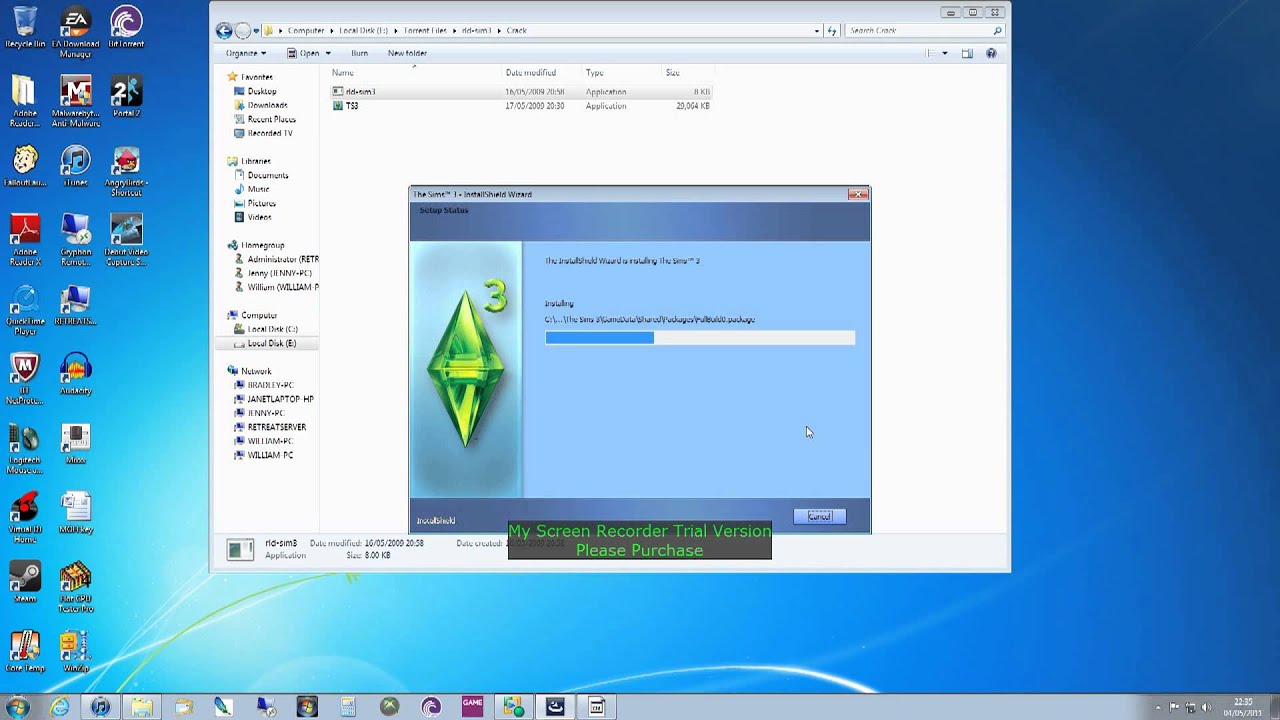Select RETREATSERVER under Network
Screen dimensions: 1280x720
click(x=277, y=427)
